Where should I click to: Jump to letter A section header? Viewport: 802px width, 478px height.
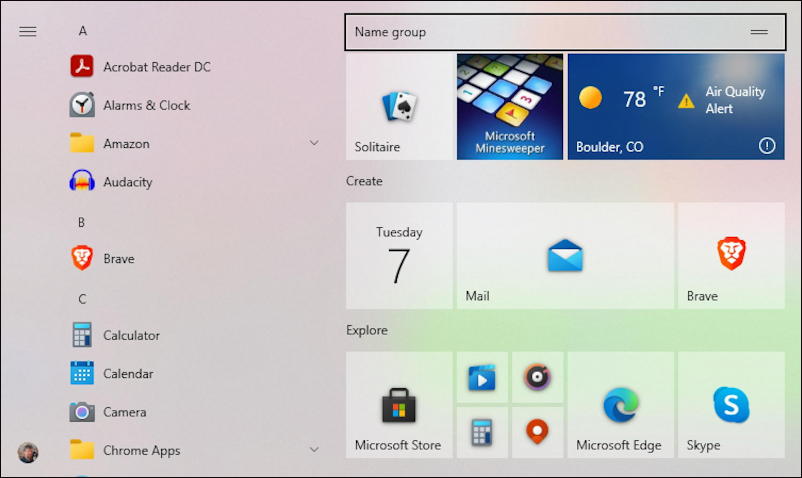(x=83, y=31)
